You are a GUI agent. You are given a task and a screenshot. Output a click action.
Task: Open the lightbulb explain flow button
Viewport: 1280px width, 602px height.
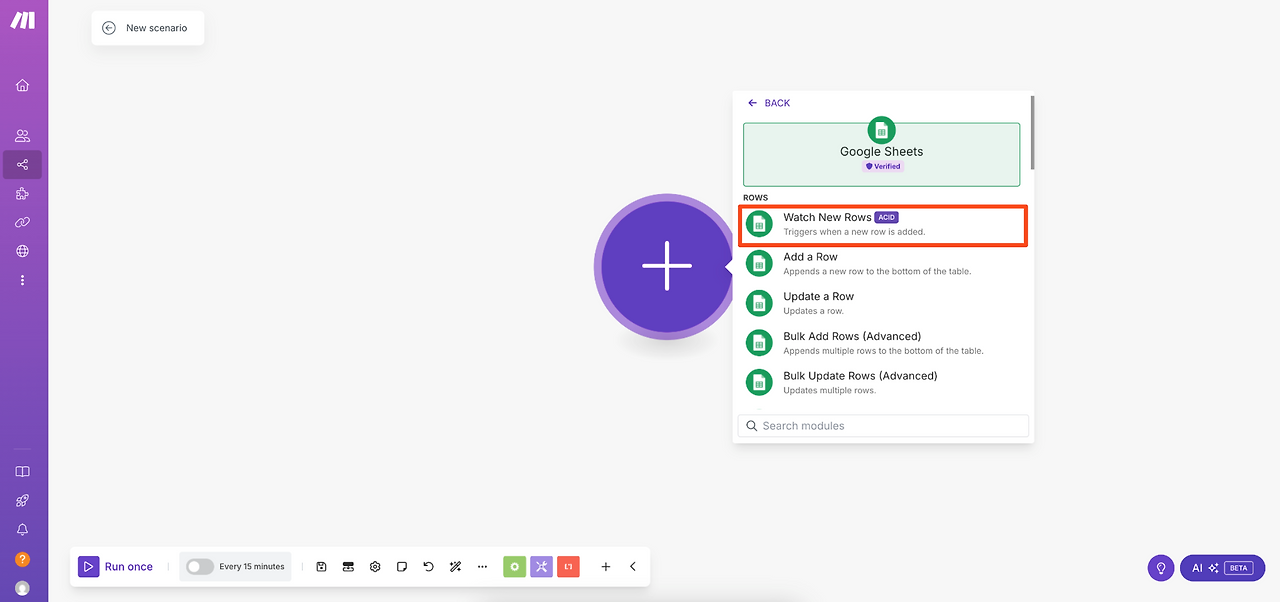1161,568
